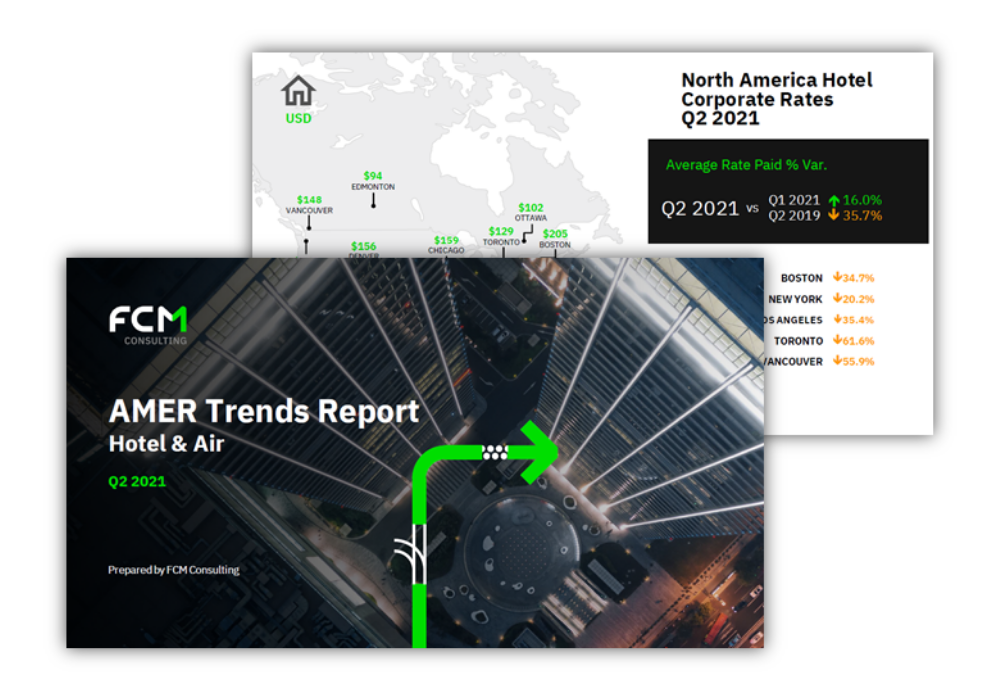Click the orange down arrow beside 35.7%

[833, 216]
